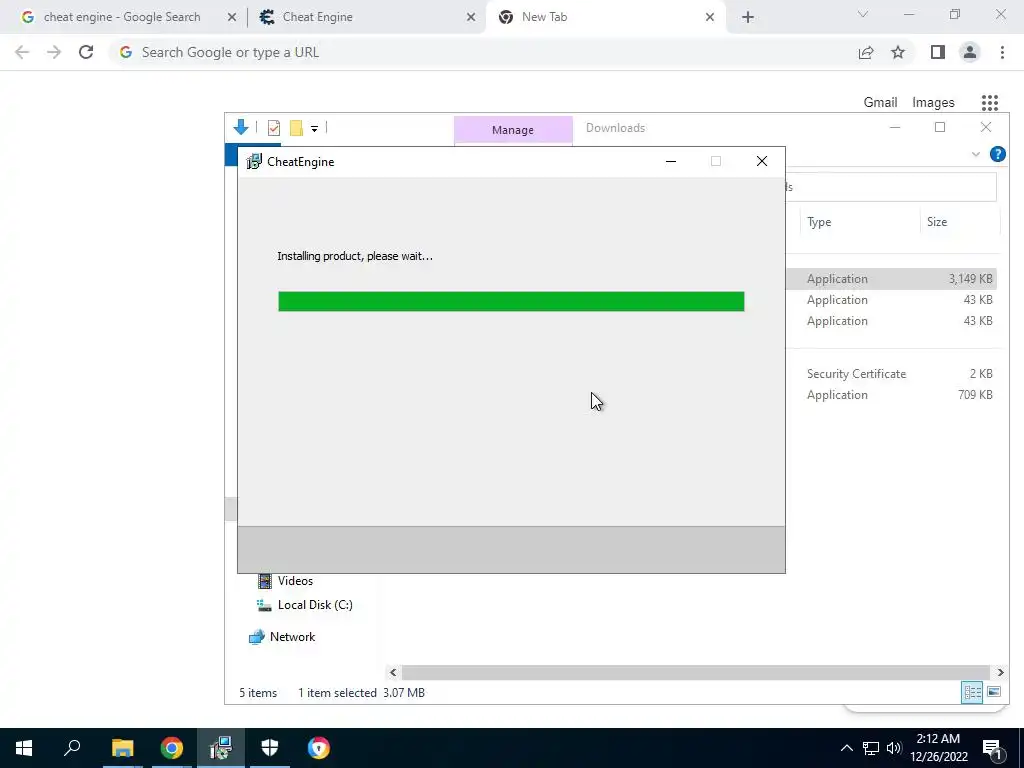Open the Windows Start menu
The width and height of the screenshot is (1024, 768).
[x=24, y=748]
